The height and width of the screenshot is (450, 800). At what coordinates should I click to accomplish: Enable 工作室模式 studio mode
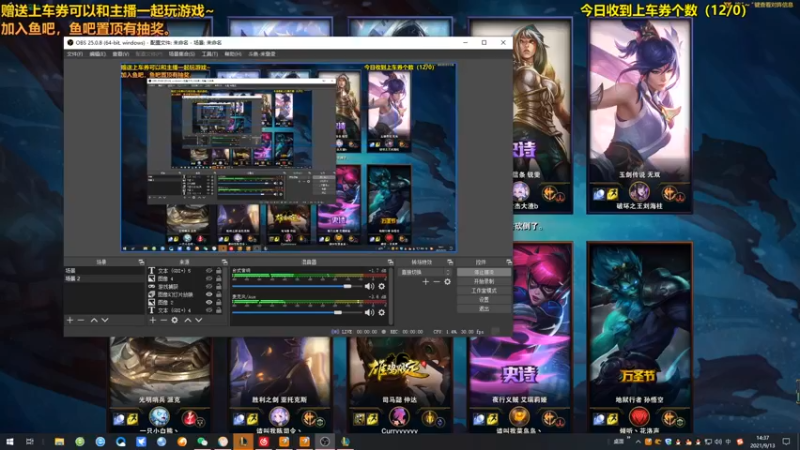point(484,291)
